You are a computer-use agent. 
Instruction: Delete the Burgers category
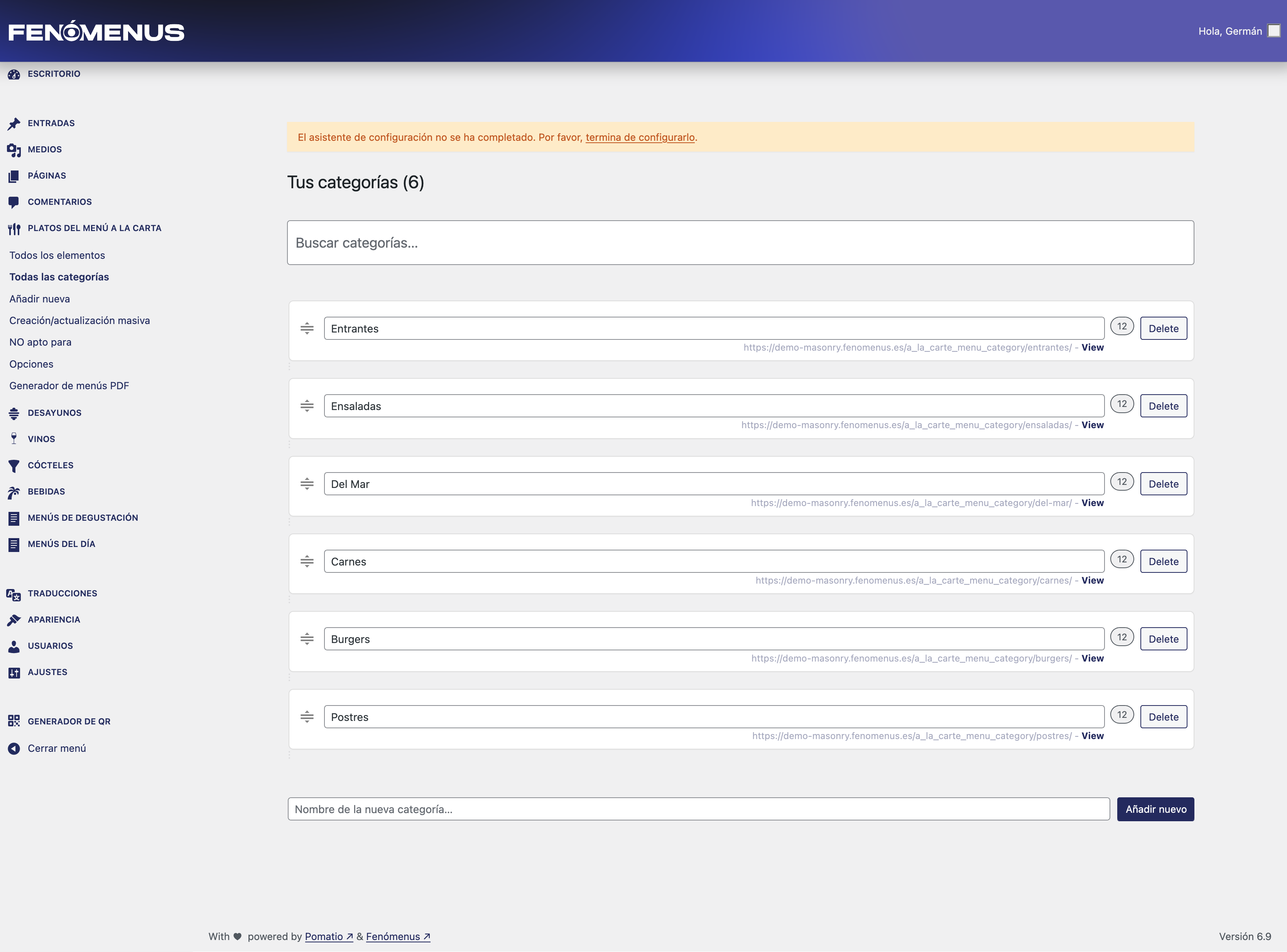coord(1163,639)
